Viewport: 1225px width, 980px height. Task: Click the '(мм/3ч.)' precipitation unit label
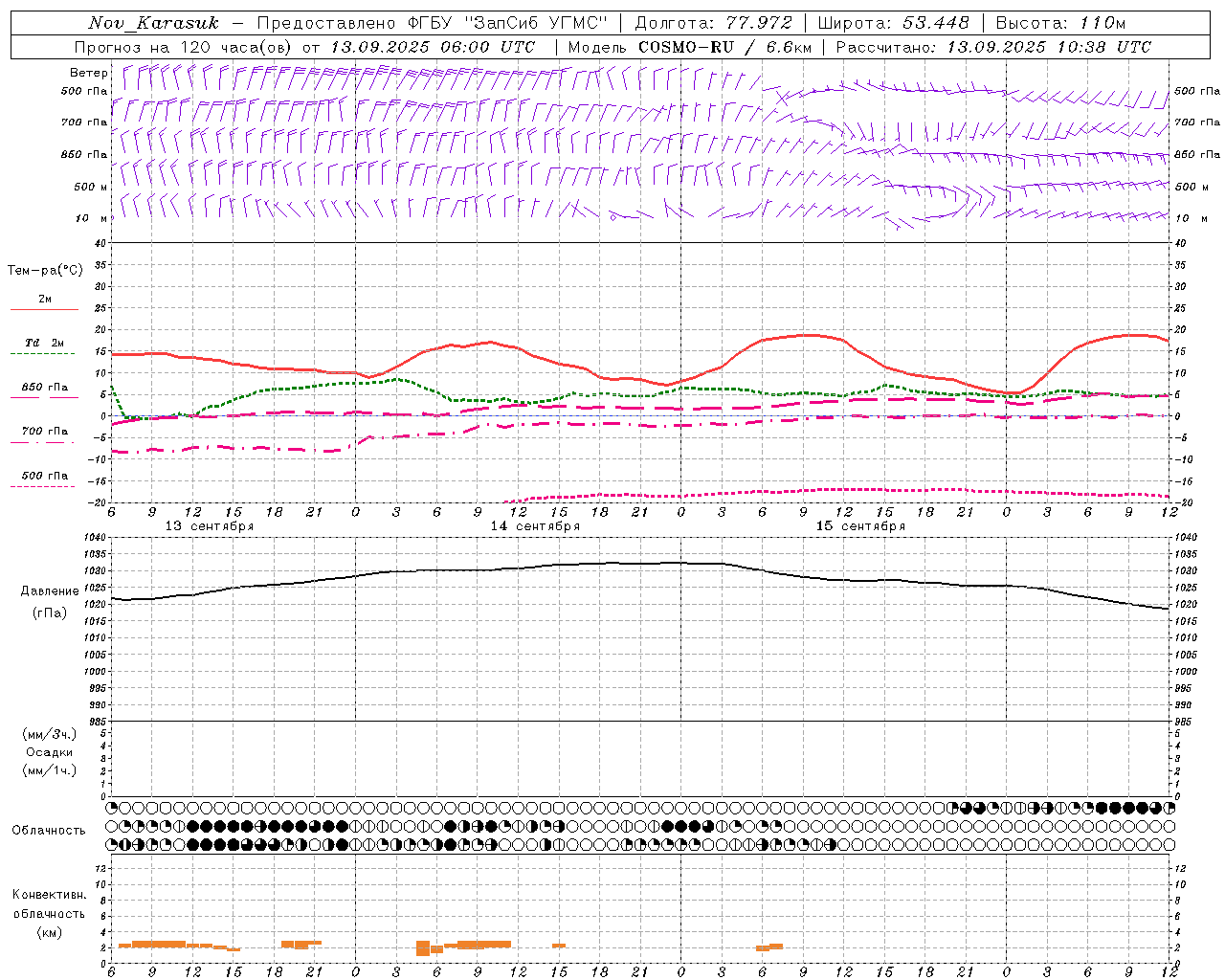point(50,735)
